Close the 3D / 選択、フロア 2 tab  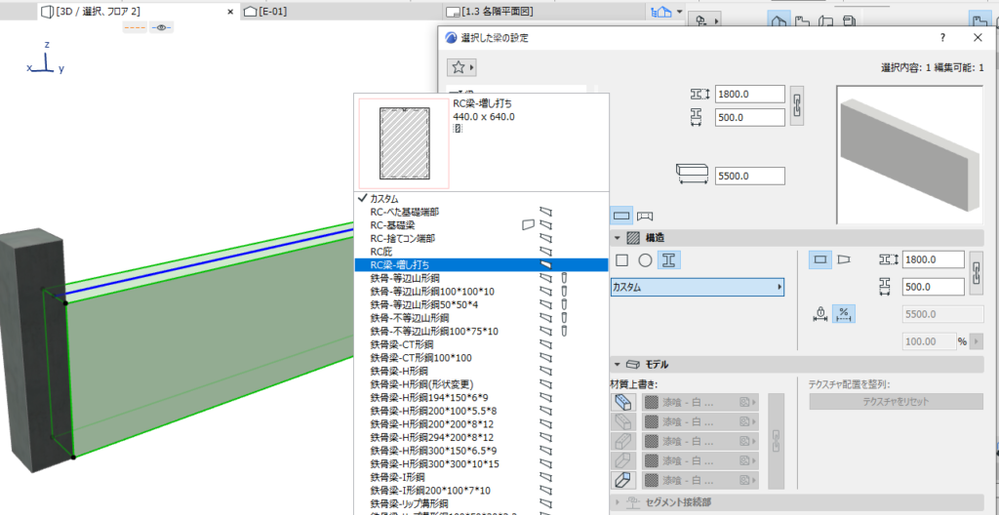(229, 11)
